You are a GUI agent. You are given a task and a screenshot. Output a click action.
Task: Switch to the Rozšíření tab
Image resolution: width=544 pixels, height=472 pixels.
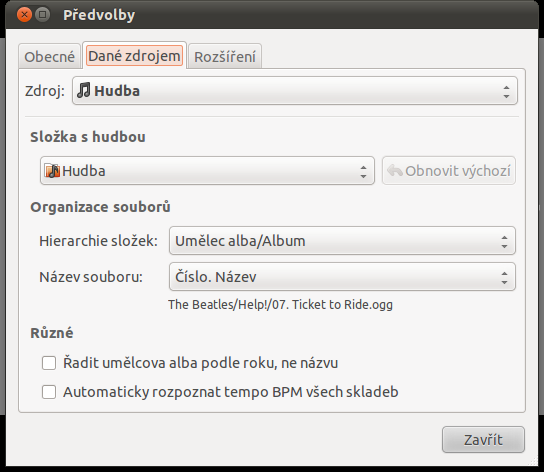point(225,56)
